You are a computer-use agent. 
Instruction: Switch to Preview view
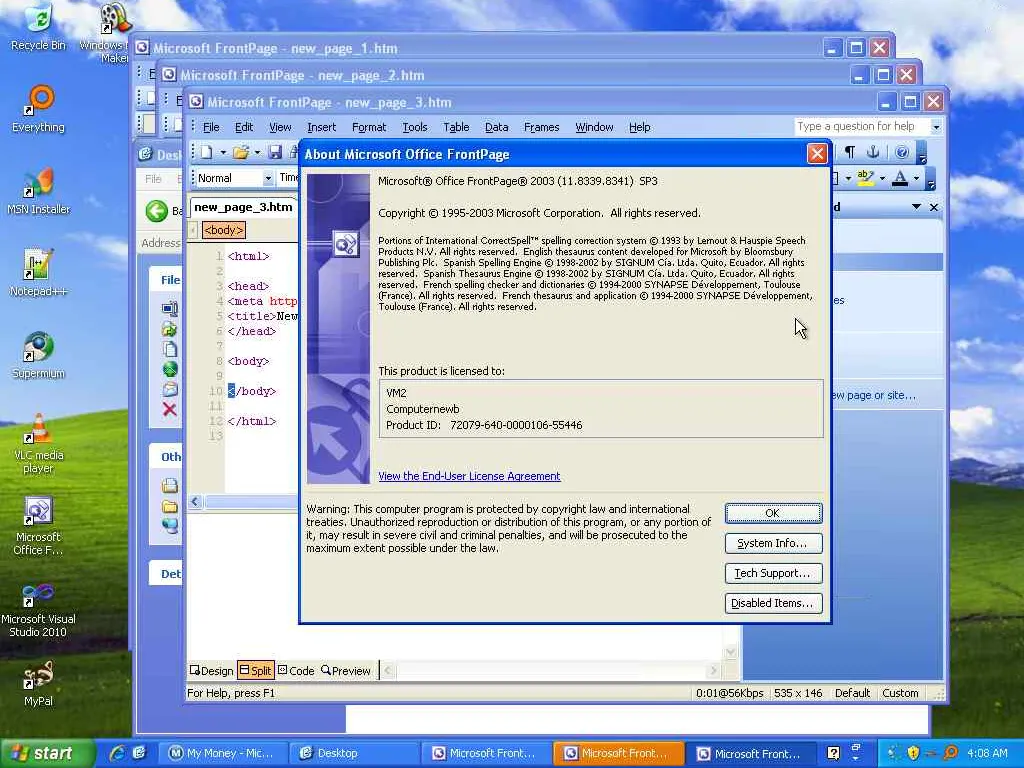pos(345,671)
